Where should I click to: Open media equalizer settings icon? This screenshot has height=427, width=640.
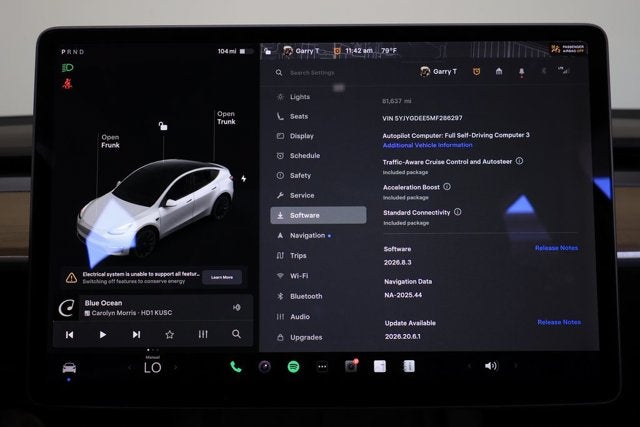tap(203, 334)
